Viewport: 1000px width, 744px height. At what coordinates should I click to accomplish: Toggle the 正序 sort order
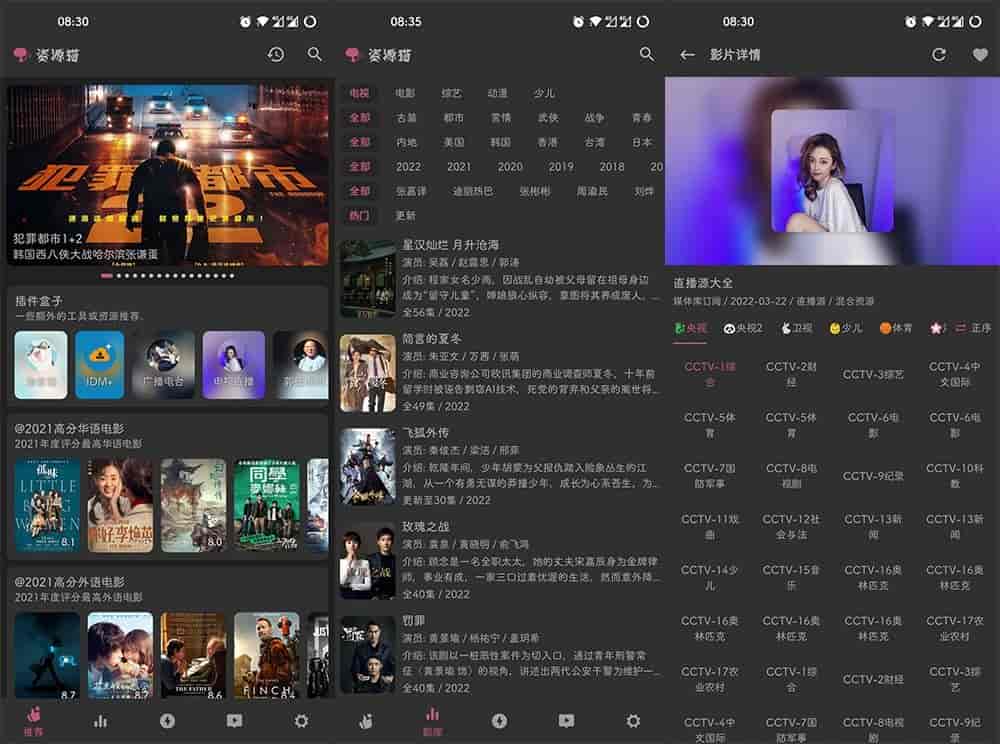974,328
